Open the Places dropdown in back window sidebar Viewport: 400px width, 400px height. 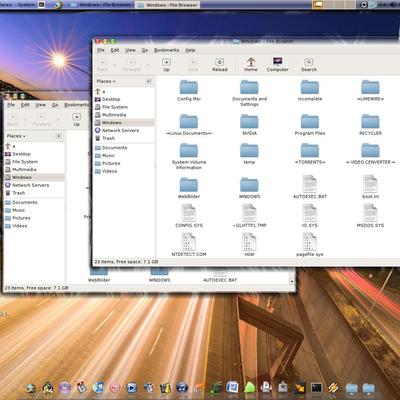click(x=16, y=136)
